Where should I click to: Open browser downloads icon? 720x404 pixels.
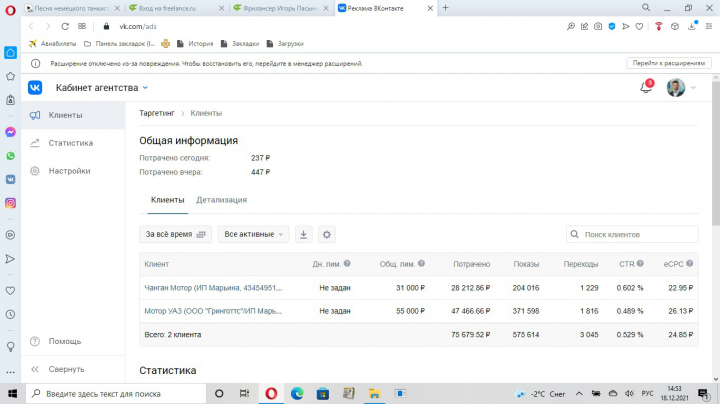(692, 26)
